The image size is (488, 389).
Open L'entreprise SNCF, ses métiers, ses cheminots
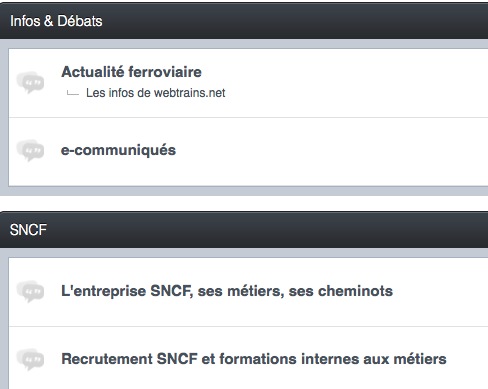[x=227, y=291]
